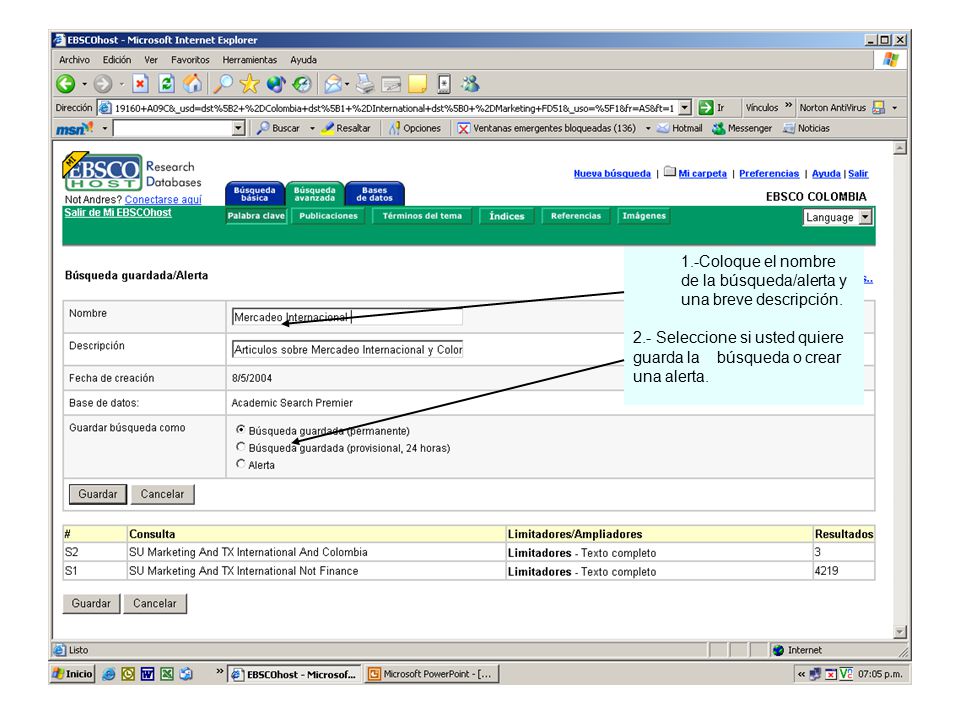Open msn search box dropdown arrow

(239, 128)
